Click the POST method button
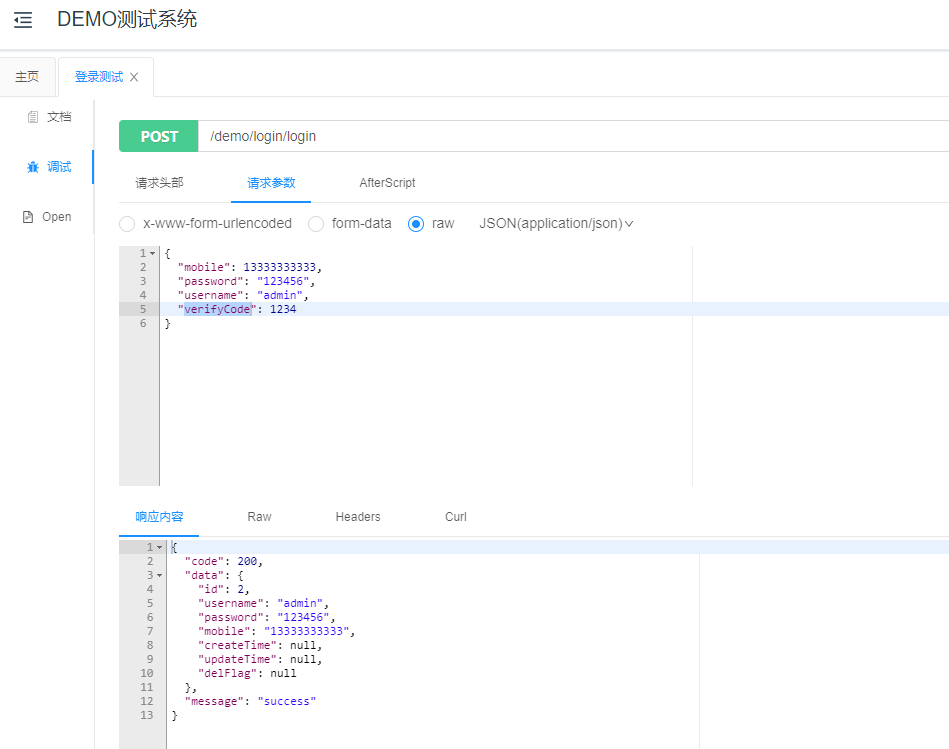 pos(159,136)
